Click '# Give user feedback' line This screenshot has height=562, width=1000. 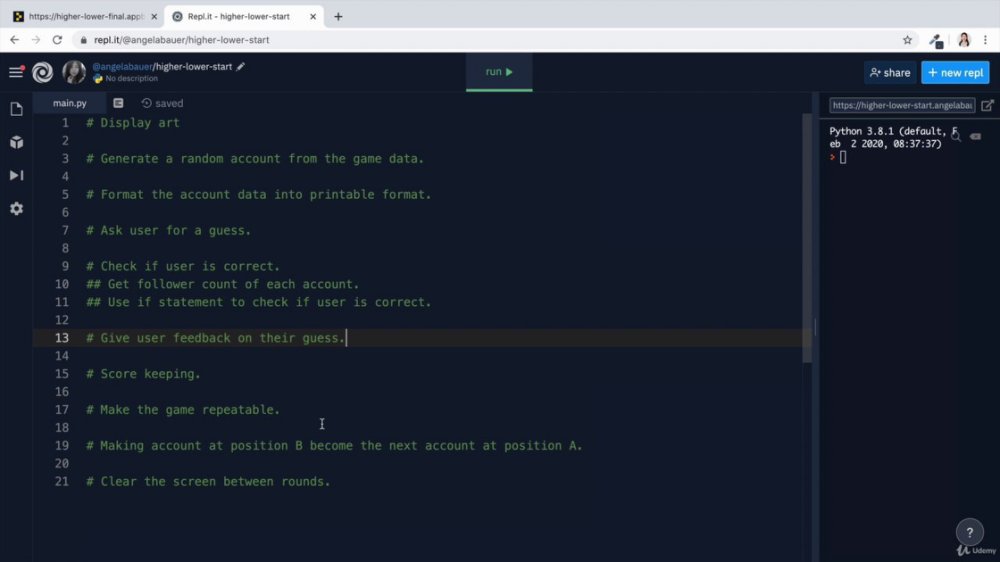tap(216, 338)
